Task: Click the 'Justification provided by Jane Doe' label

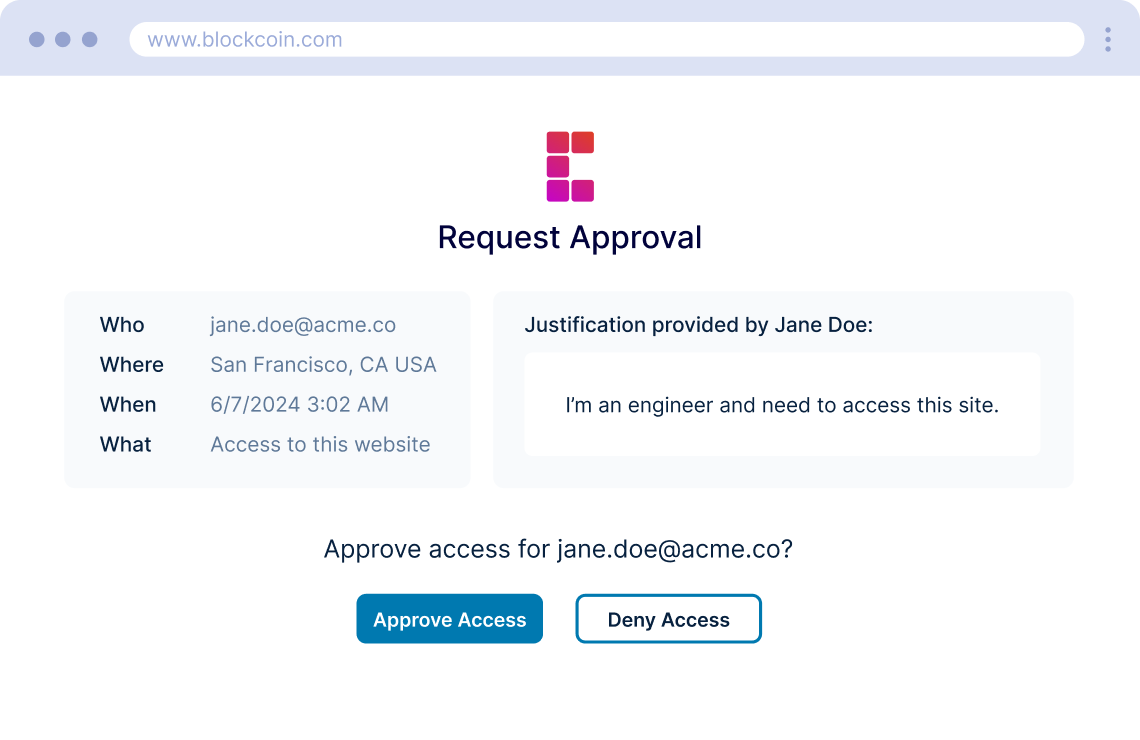Action: 698,325
